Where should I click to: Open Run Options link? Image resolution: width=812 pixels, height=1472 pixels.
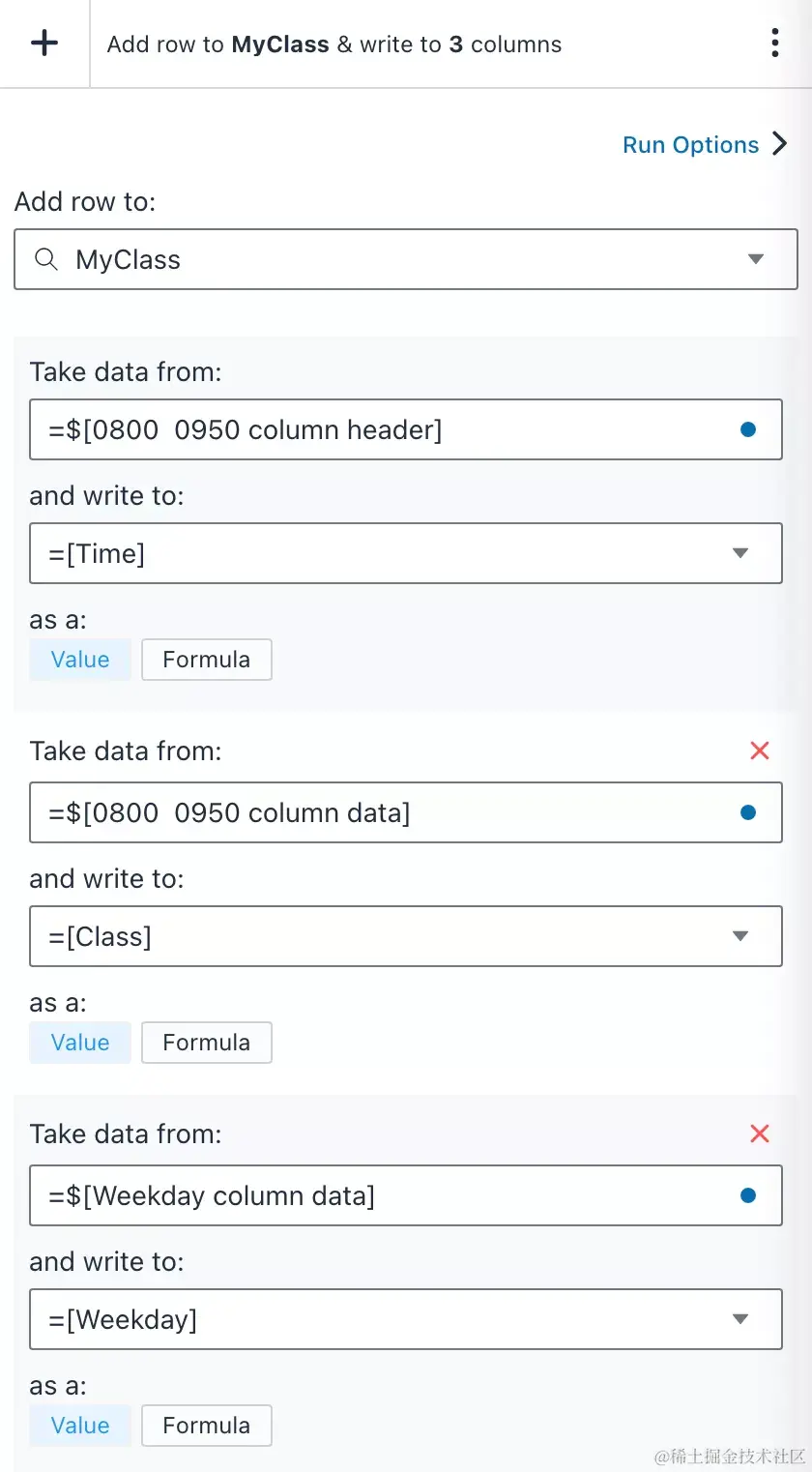[x=705, y=145]
